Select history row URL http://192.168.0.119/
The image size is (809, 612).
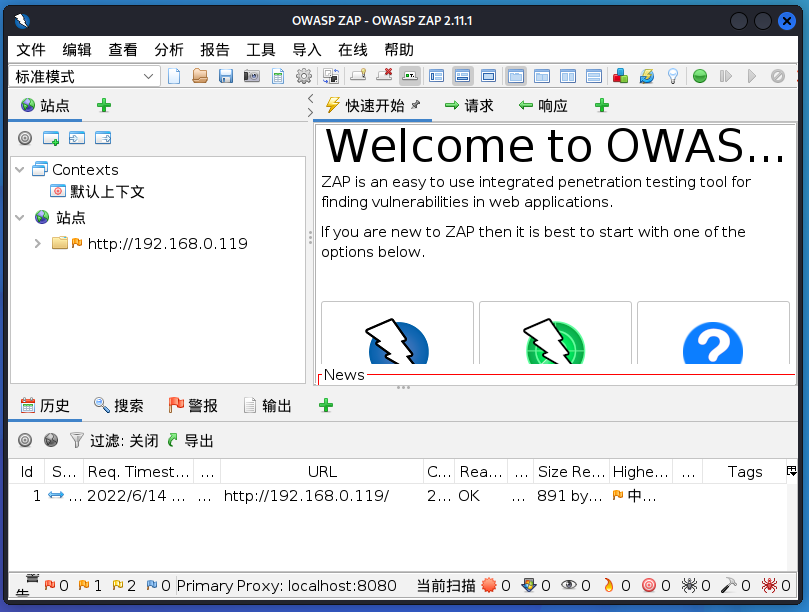click(306, 496)
